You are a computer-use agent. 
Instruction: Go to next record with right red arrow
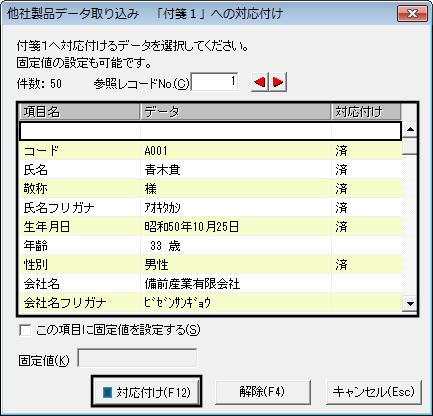click(x=278, y=82)
